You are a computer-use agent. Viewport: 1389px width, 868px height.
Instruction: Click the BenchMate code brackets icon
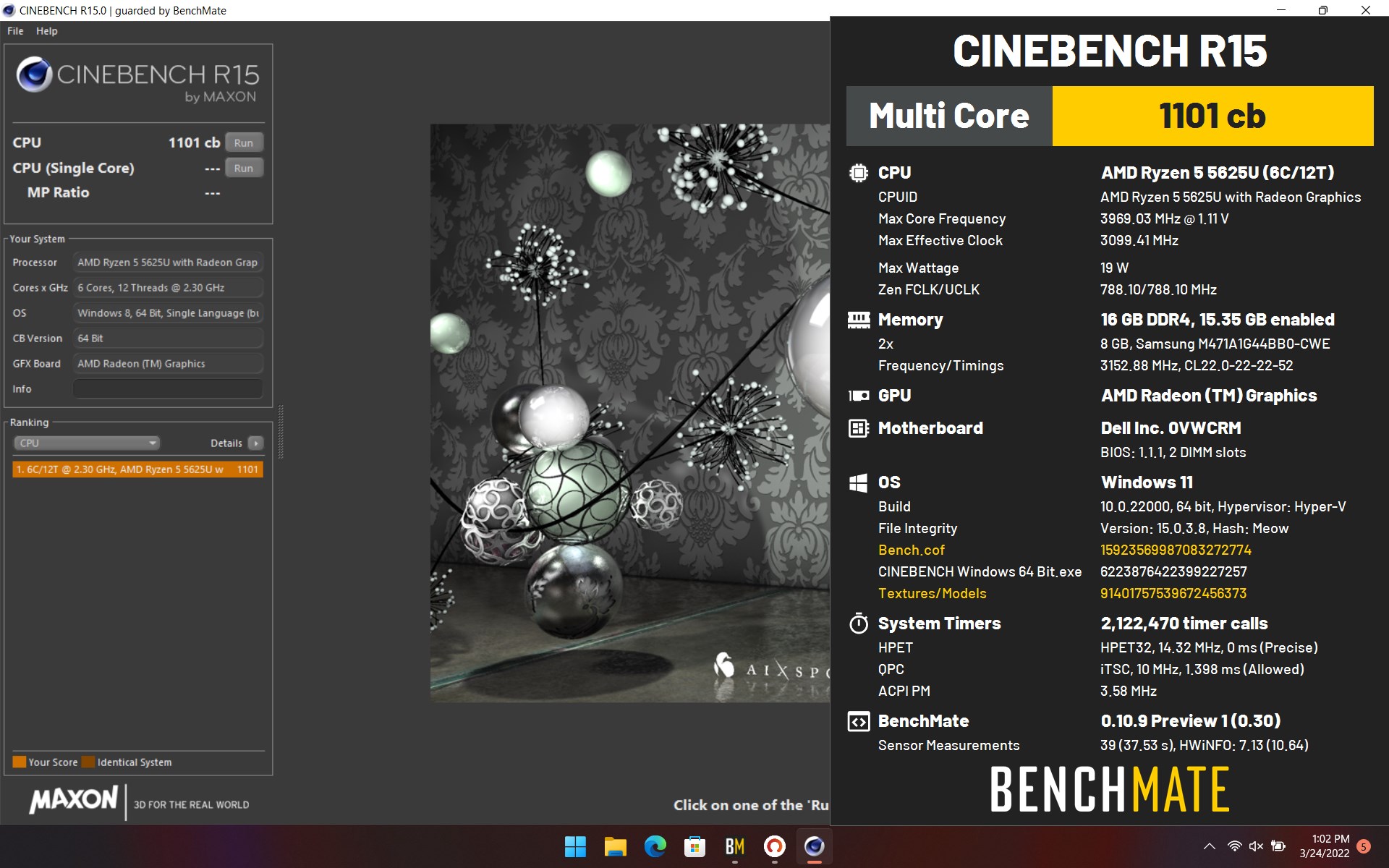coord(859,721)
